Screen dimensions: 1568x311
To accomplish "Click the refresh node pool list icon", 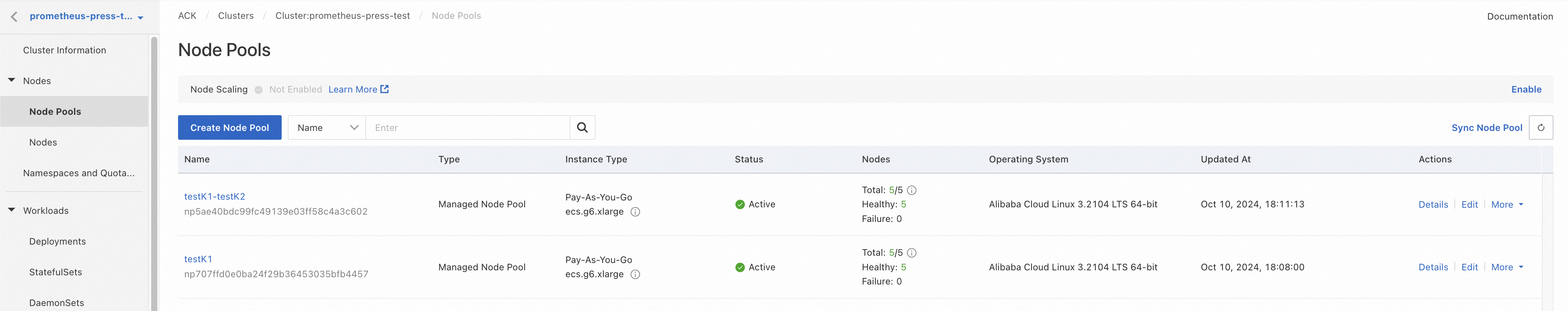I will (1541, 128).
